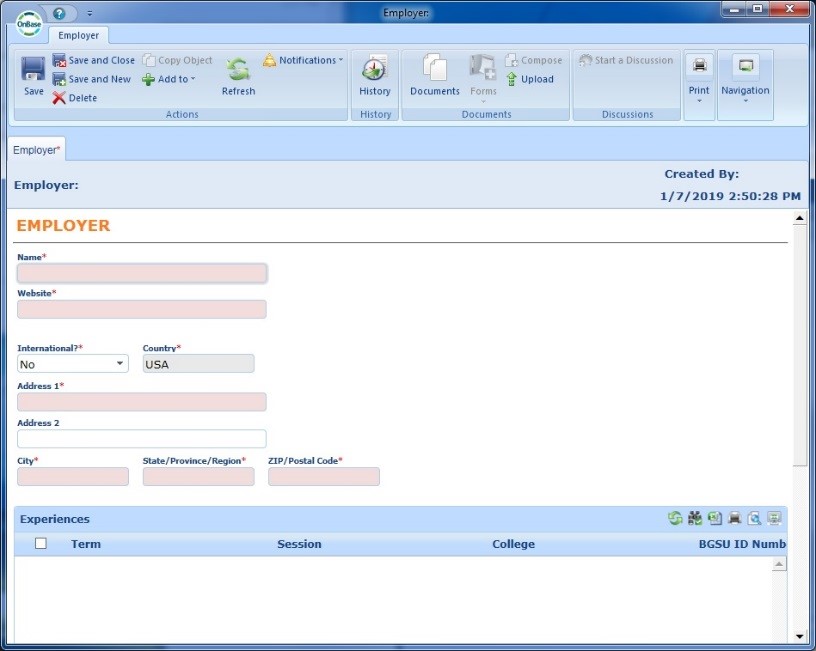816x651 pixels.
Task: Refresh the Experiences list
Action: 676,518
